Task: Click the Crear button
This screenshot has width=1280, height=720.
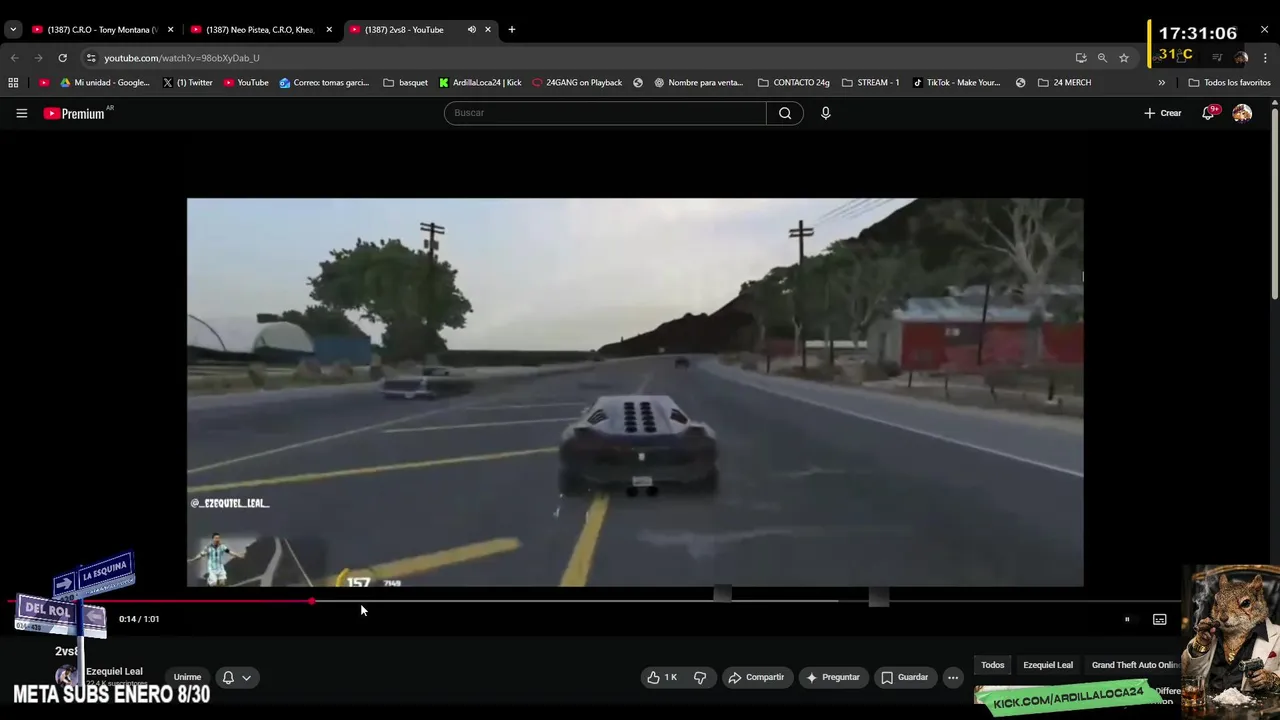Action: [x=1163, y=113]
